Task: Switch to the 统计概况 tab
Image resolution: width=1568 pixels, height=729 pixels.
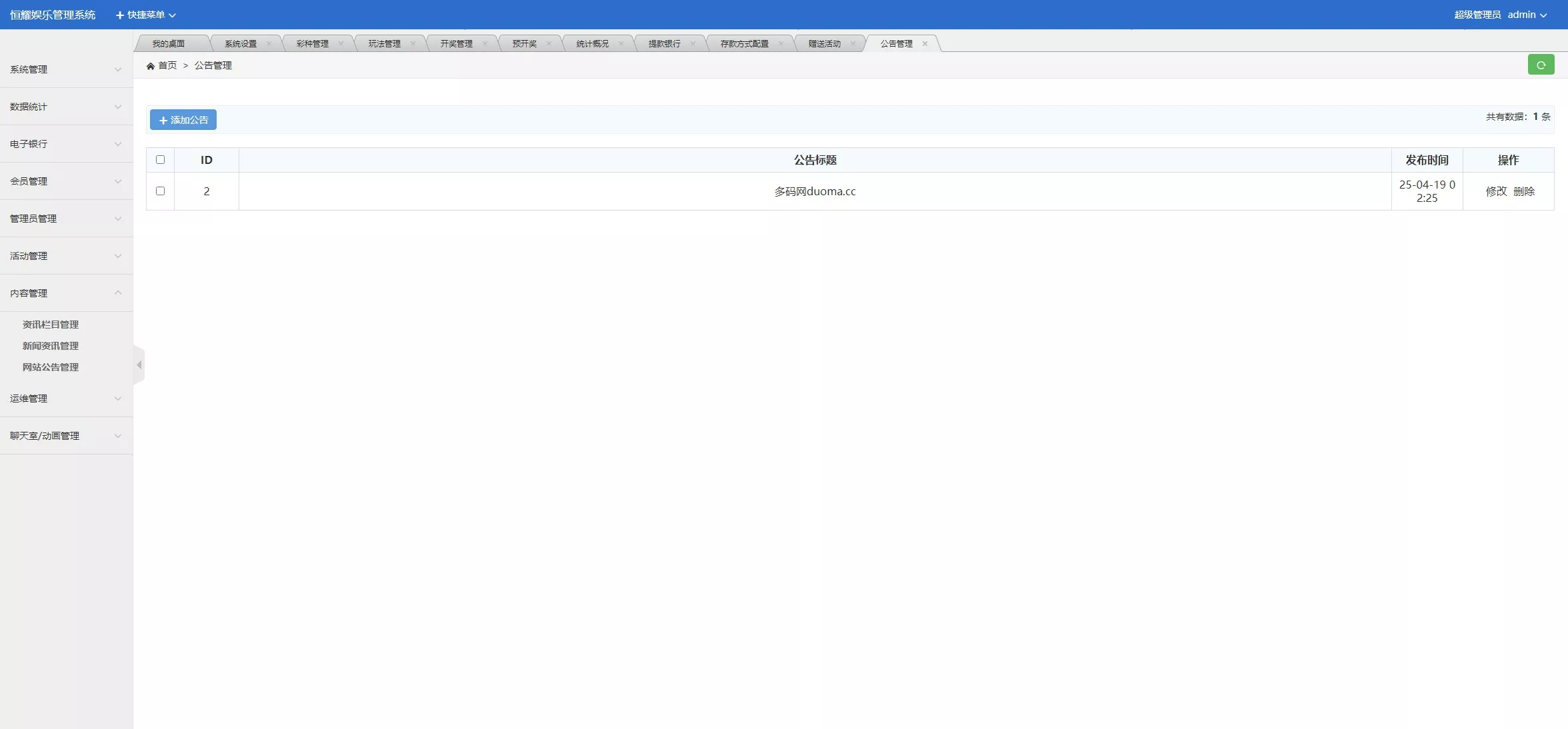Action: click(x=592, y=43)
